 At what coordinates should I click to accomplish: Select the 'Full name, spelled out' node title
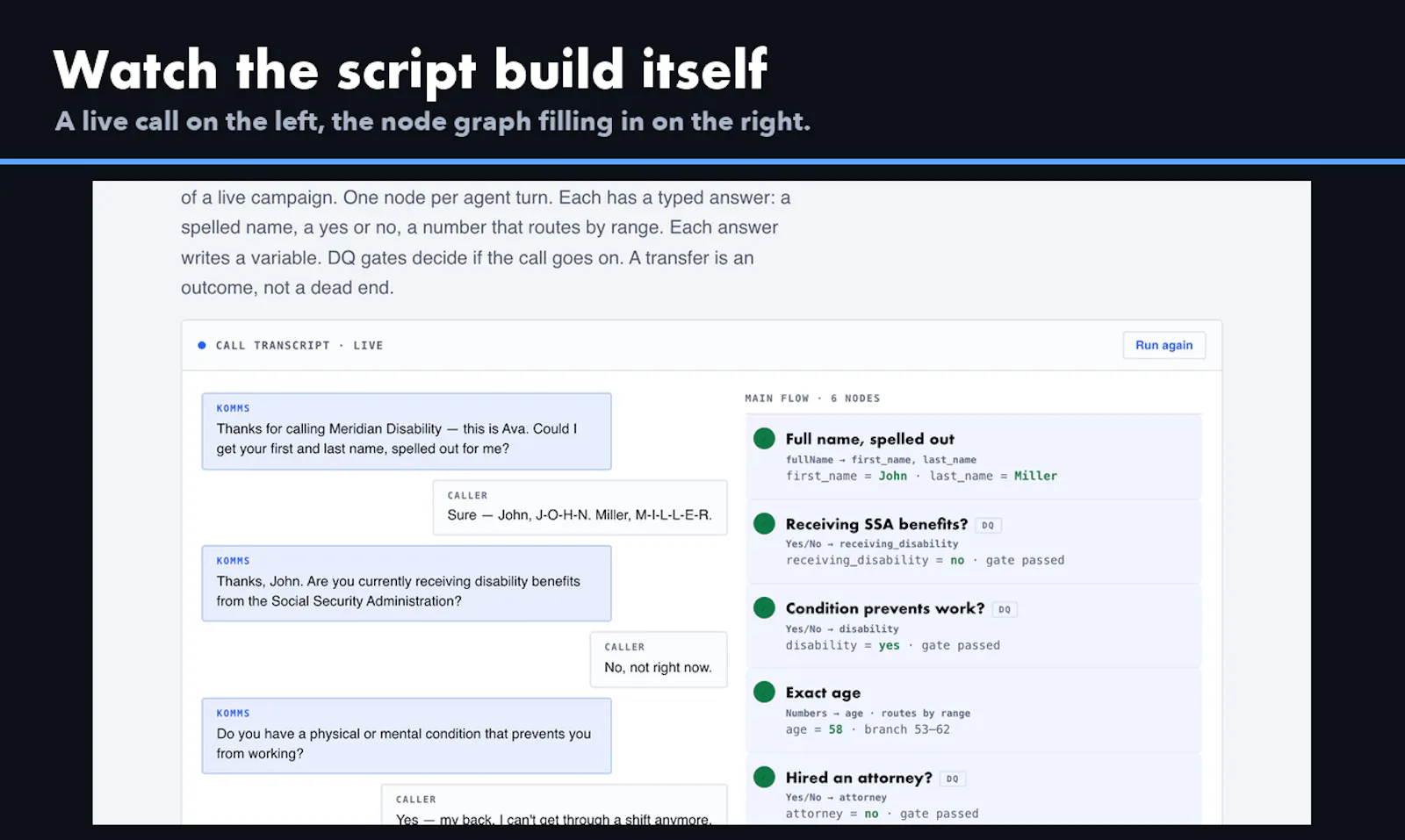coord(869,439)
